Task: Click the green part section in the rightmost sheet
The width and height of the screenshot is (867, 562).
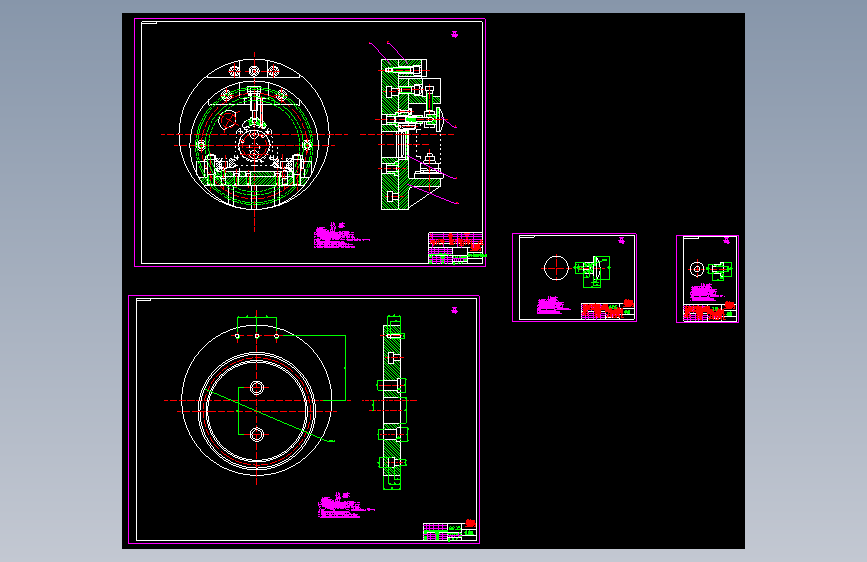Action: click(719, 271)
